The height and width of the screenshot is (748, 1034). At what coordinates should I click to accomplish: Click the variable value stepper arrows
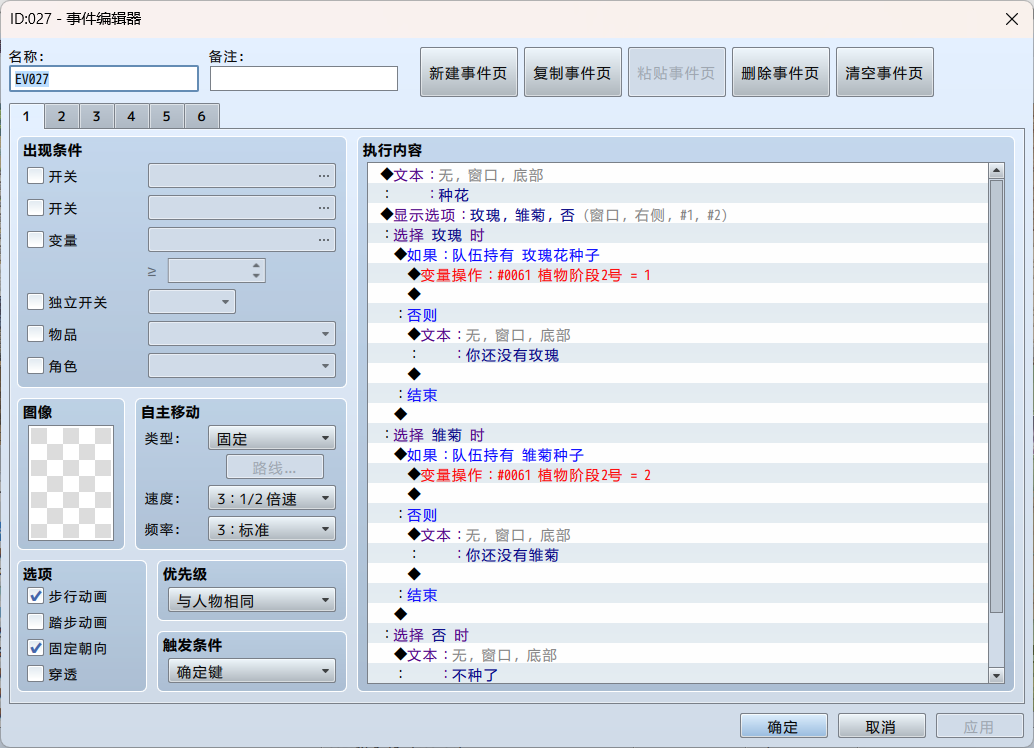(x=257, y=270)
